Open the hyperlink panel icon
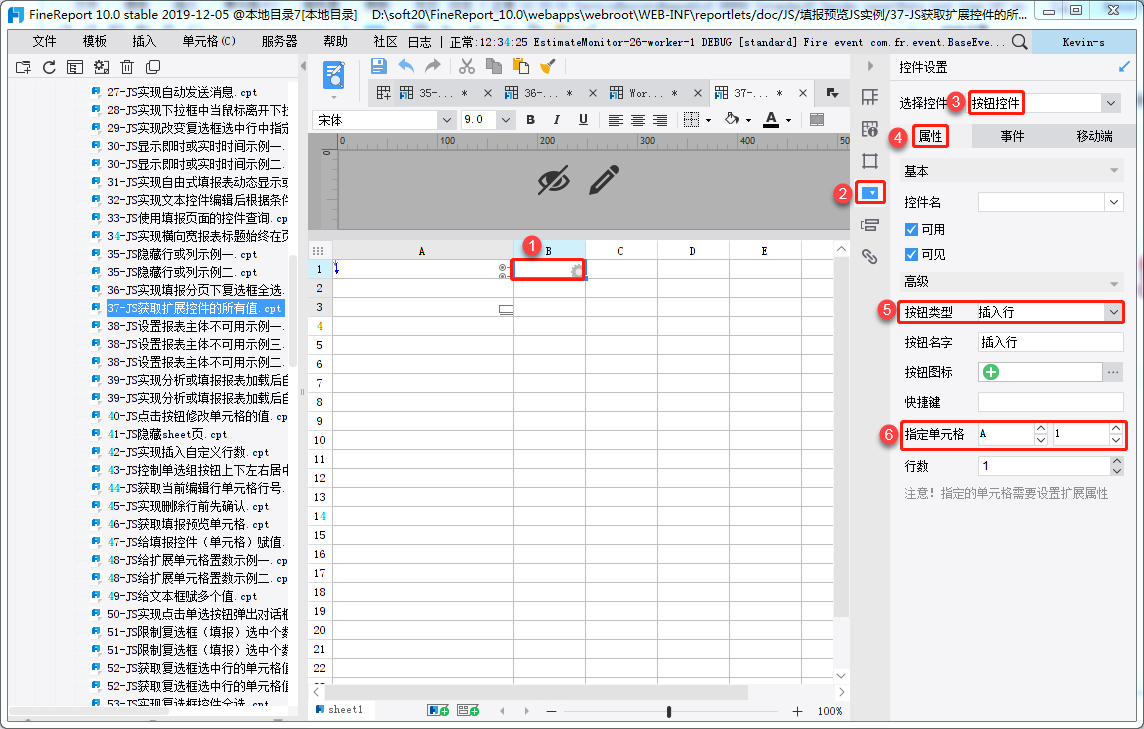 870,256
